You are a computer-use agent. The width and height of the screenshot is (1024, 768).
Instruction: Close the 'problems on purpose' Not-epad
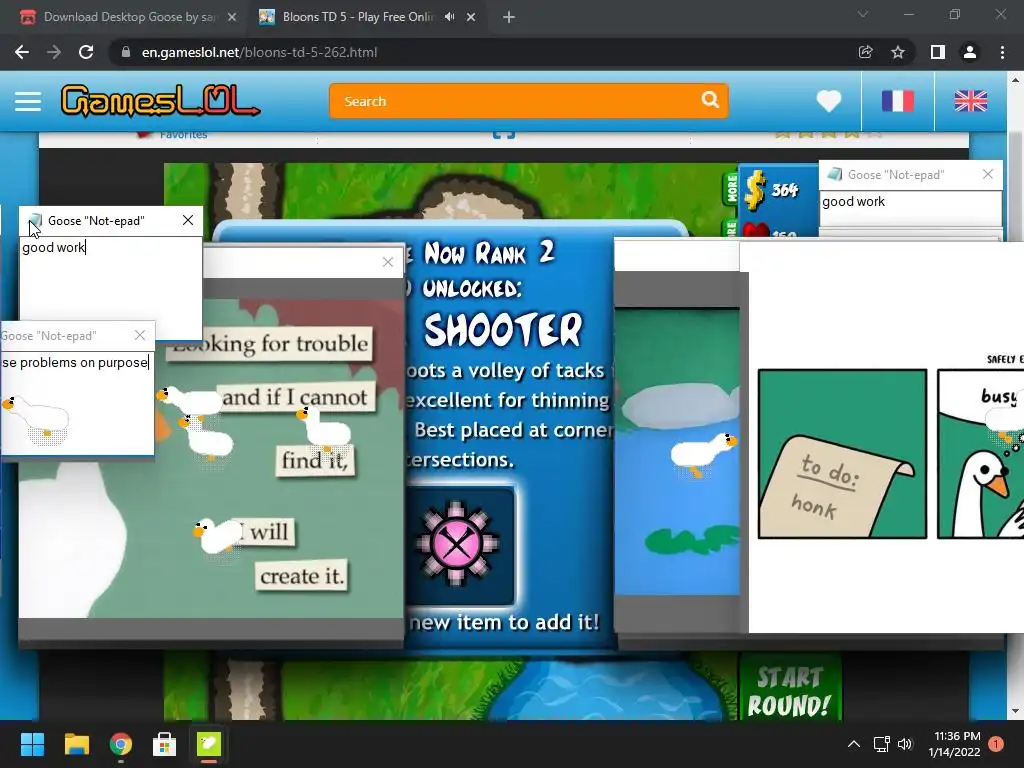140,335
